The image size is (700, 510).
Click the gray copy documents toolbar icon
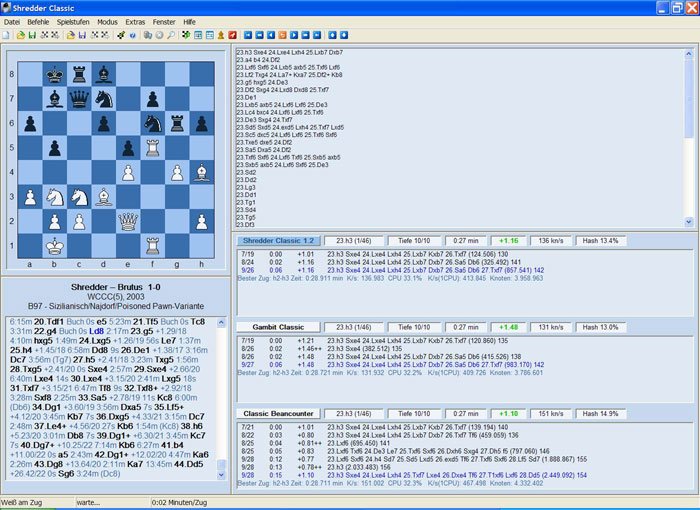pyautogui.click(x=148, y=35)
